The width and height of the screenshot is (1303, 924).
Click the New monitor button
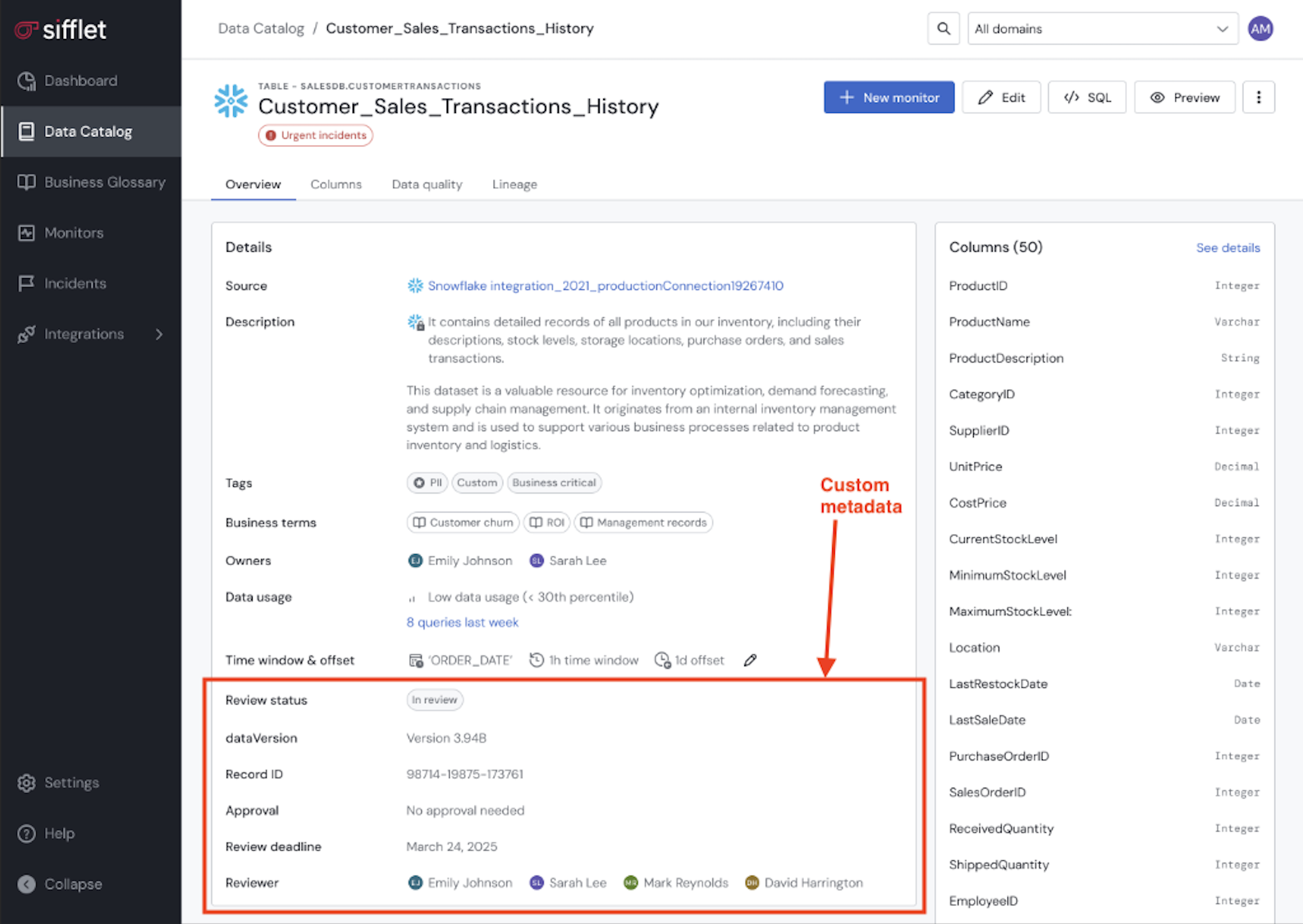889,97
